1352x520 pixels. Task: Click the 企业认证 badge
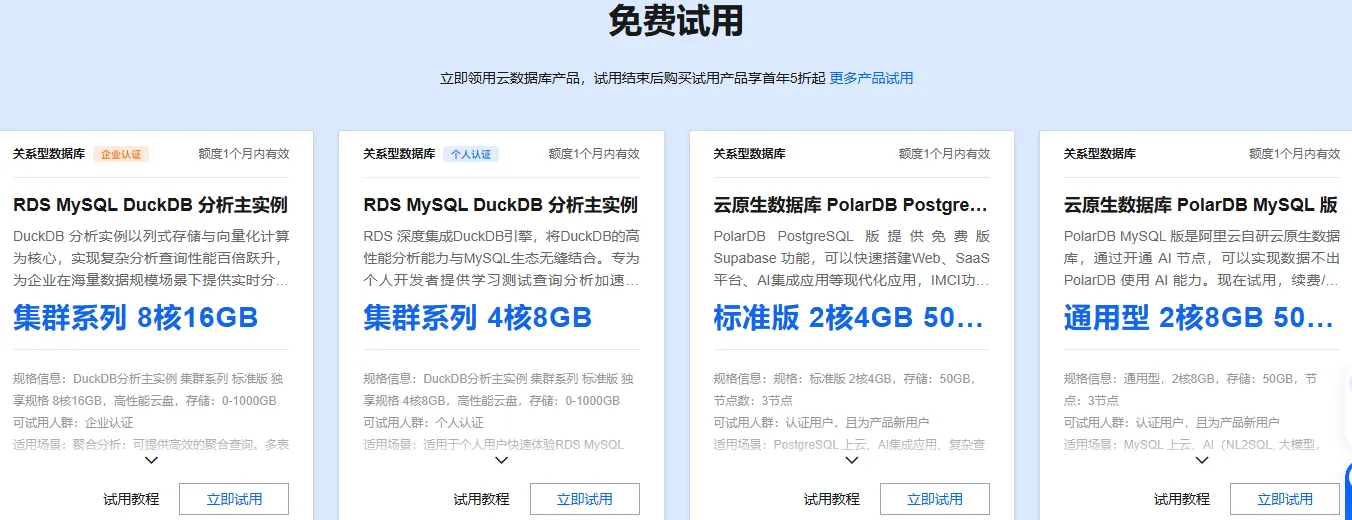coord(121,154)
